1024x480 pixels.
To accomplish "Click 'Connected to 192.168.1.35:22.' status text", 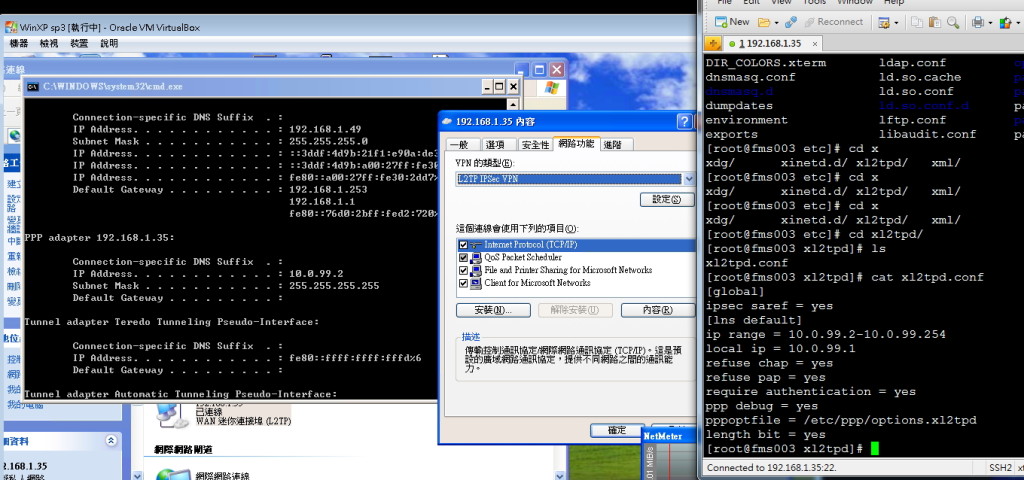I will [771, 468].
